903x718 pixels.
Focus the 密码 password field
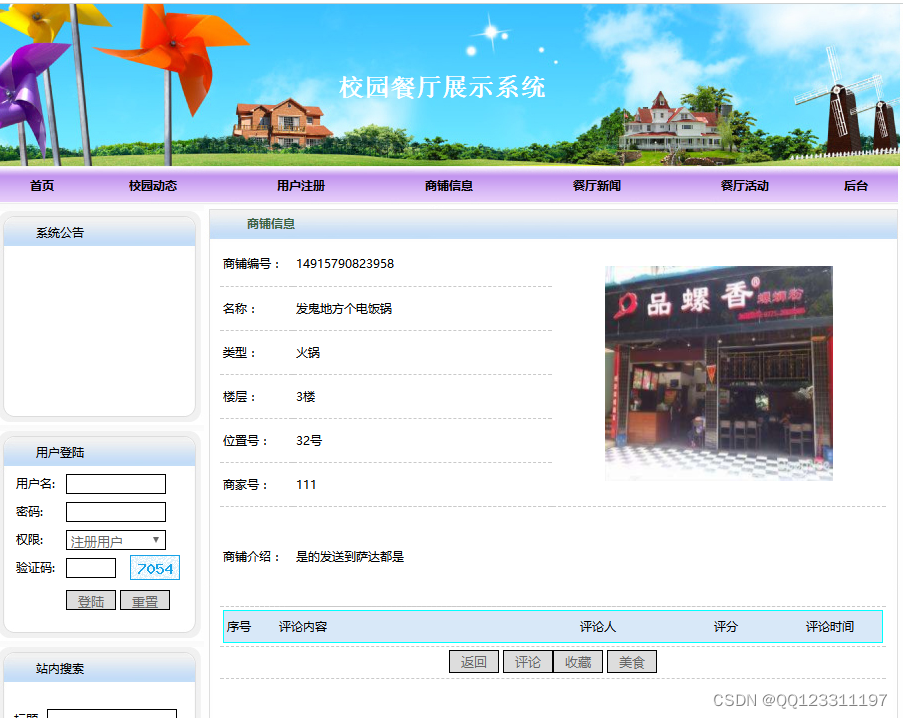(116, 512)
